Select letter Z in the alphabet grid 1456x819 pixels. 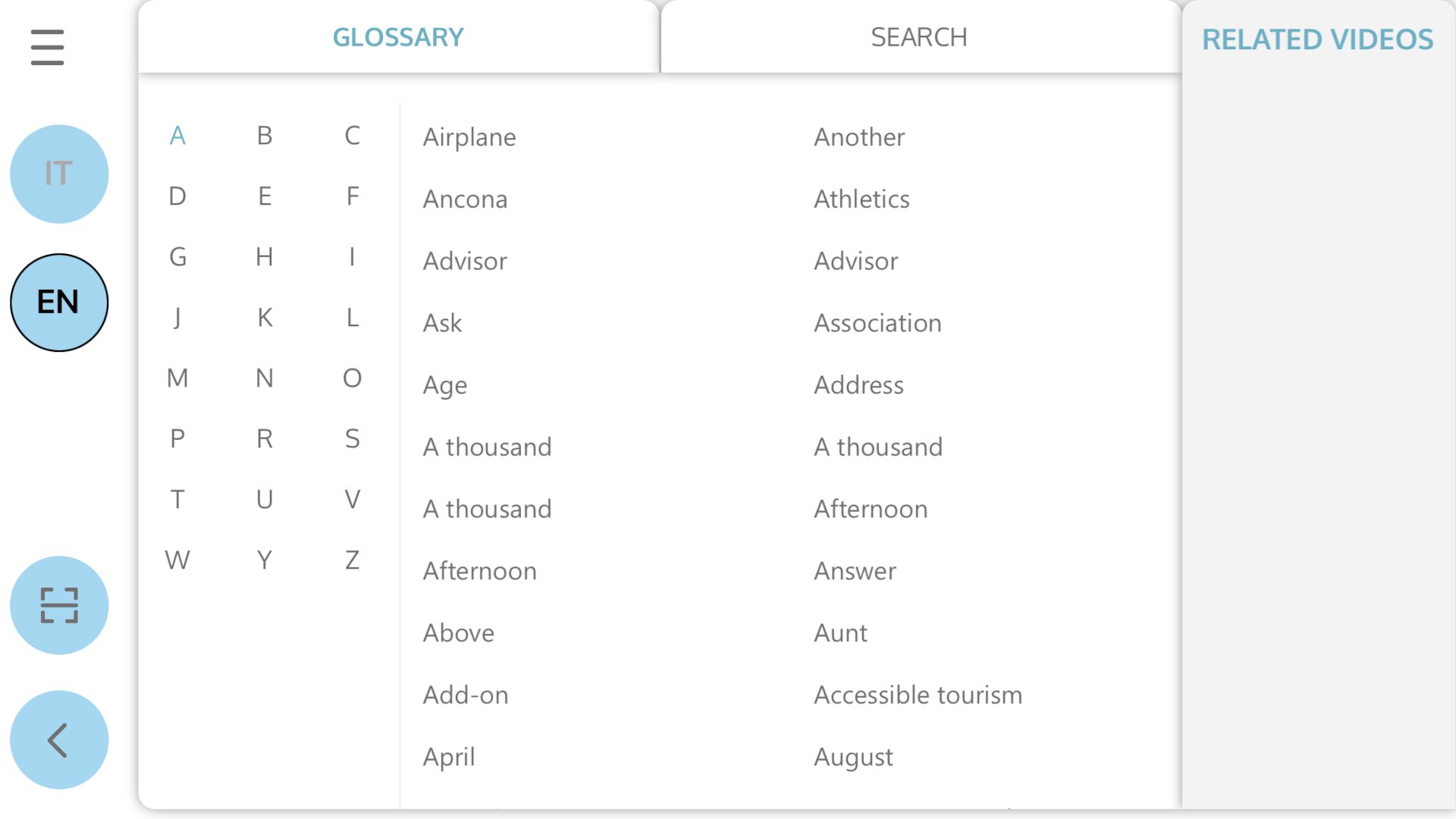click(352, 560)
